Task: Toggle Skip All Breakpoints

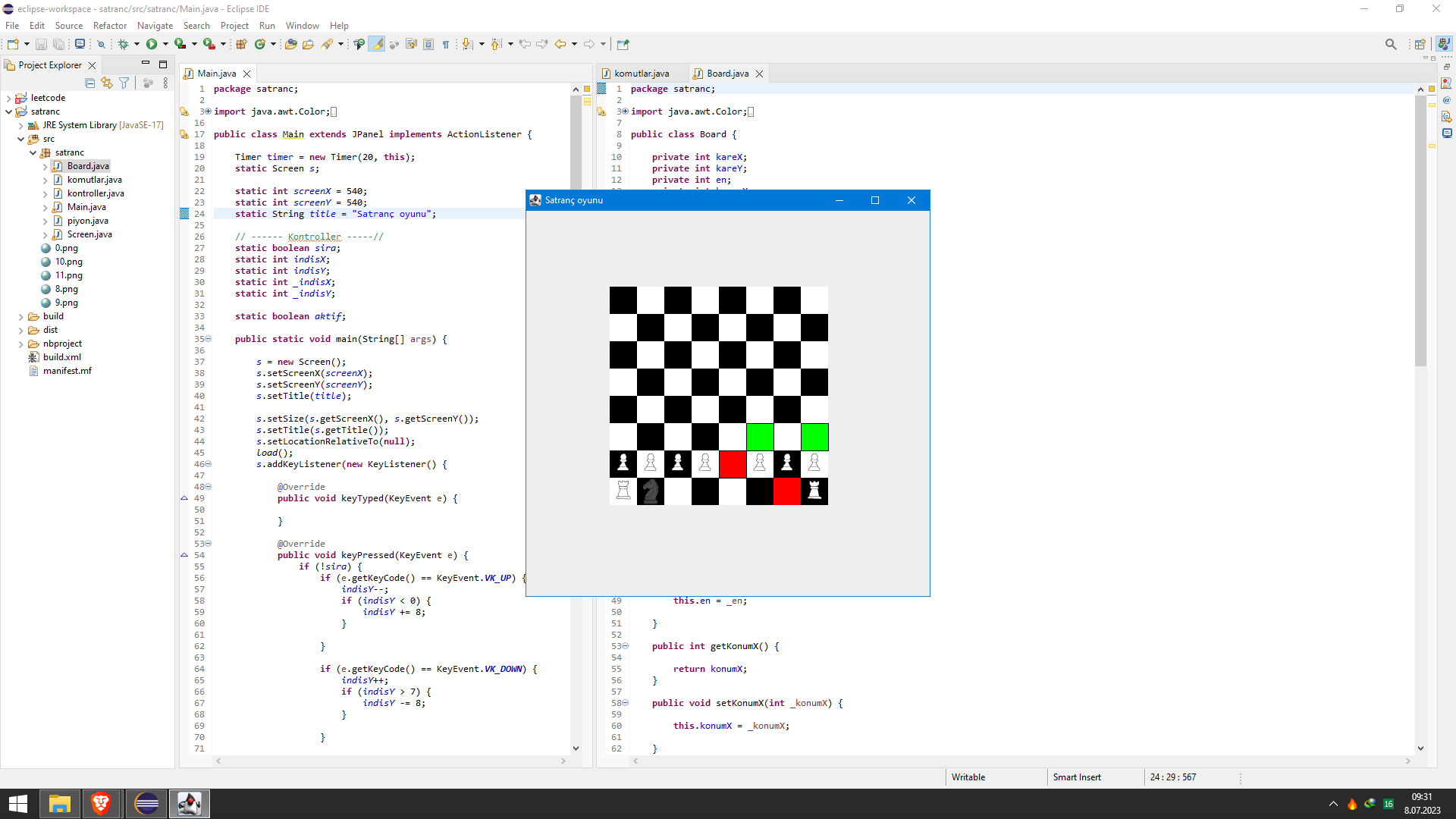Action: (101, 44)
